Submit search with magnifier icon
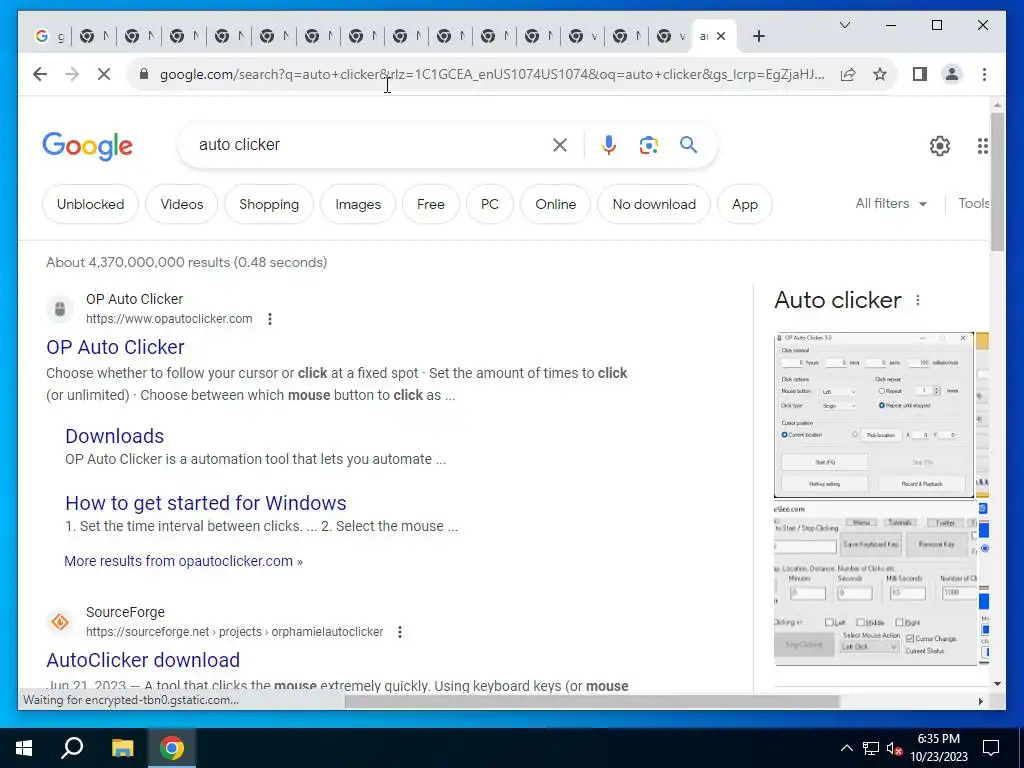 pos(688,144)
